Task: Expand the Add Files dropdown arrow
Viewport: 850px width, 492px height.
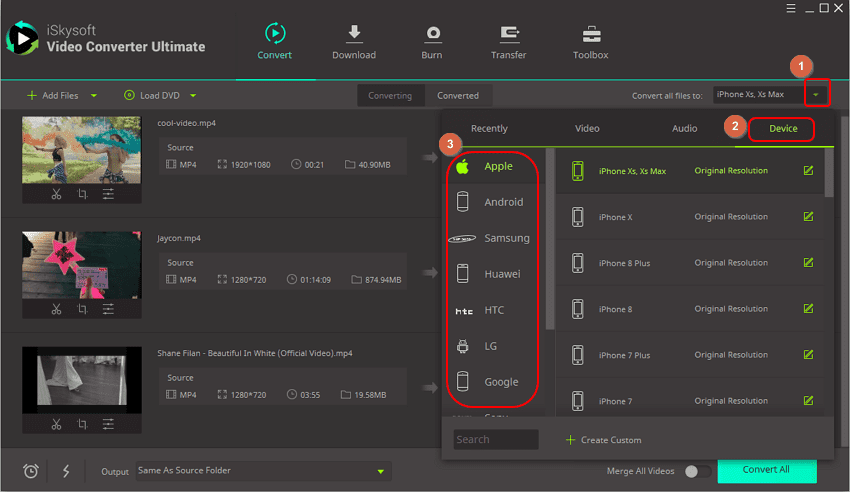Action: [94, 96]
